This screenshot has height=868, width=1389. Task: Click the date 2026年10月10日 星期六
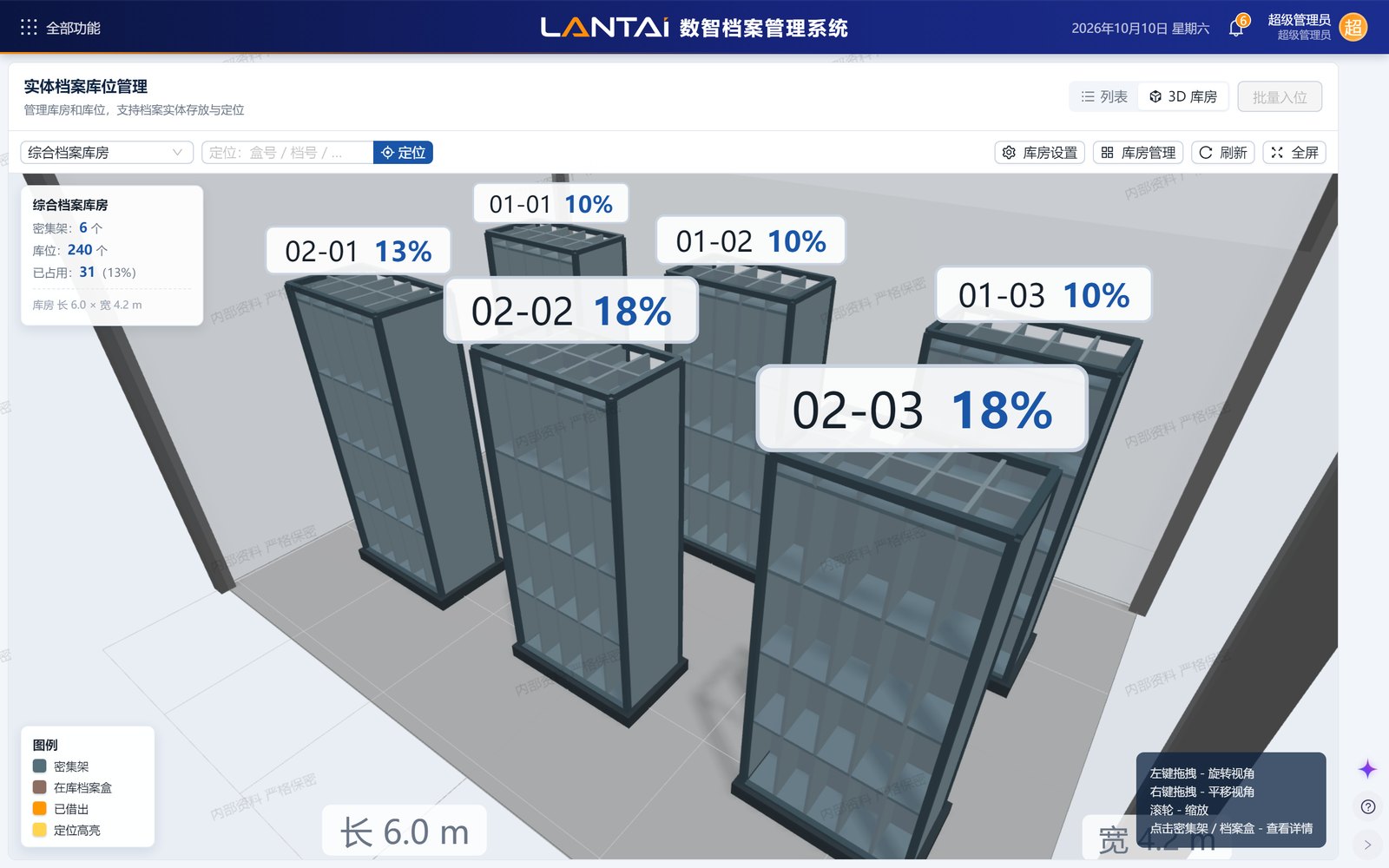(1140, 28)
